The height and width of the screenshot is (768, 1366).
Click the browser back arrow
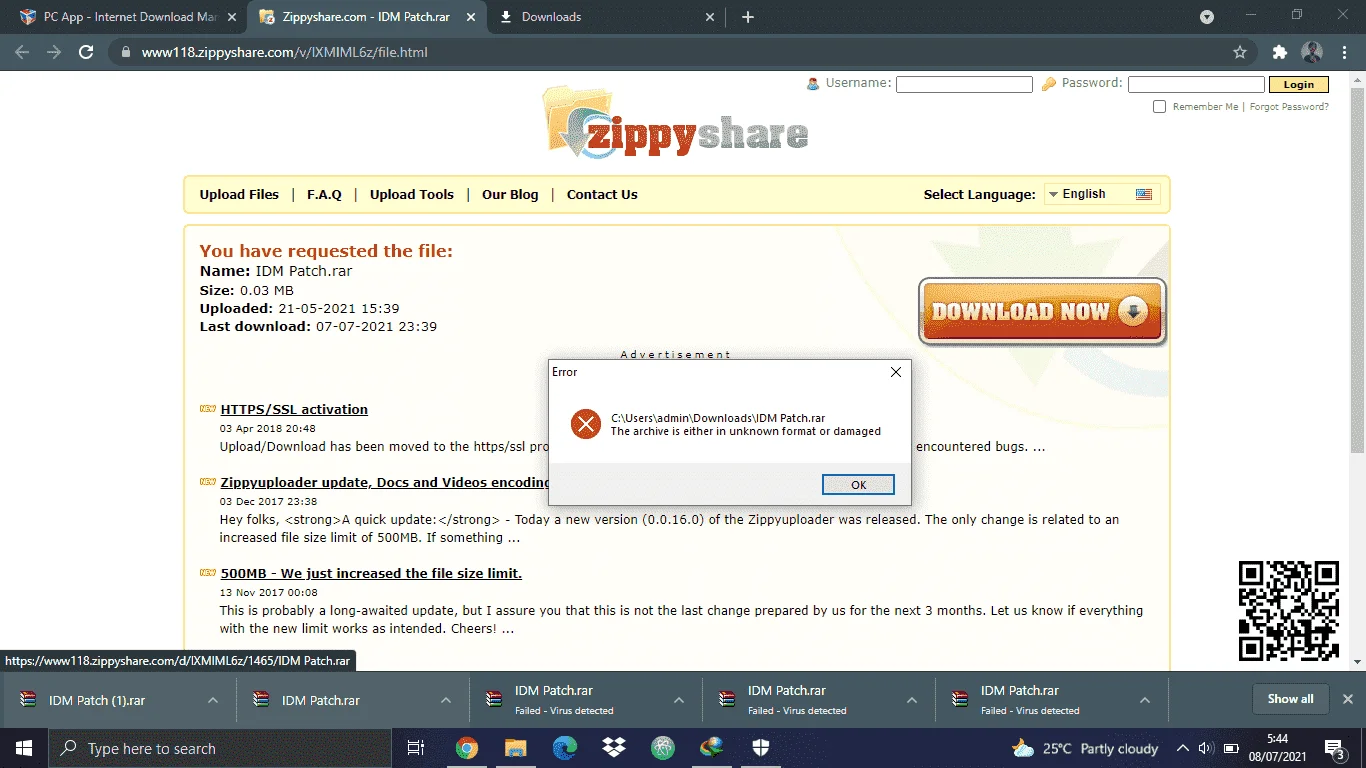22,52
